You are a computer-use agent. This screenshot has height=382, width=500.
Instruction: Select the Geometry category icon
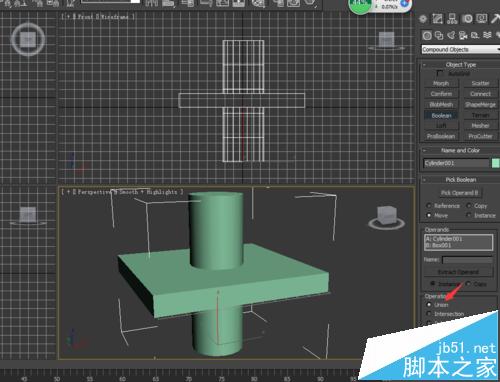427,35
